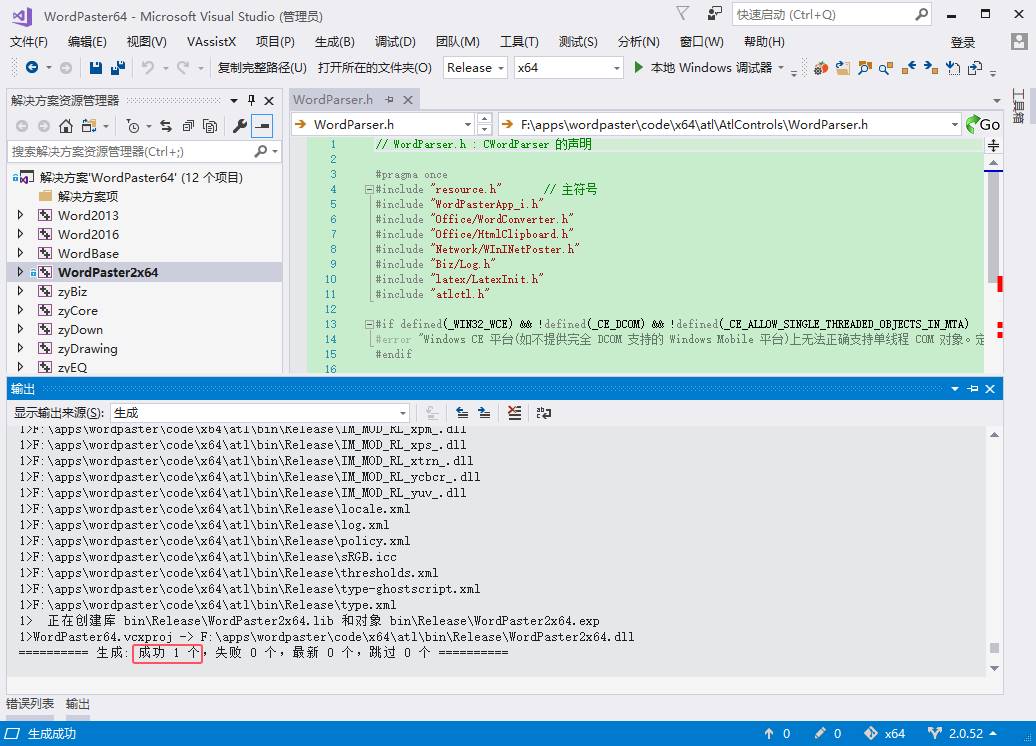Start debugging with the green play icon
This screenshot has width=1036, height=746.
tap(639, 68)
